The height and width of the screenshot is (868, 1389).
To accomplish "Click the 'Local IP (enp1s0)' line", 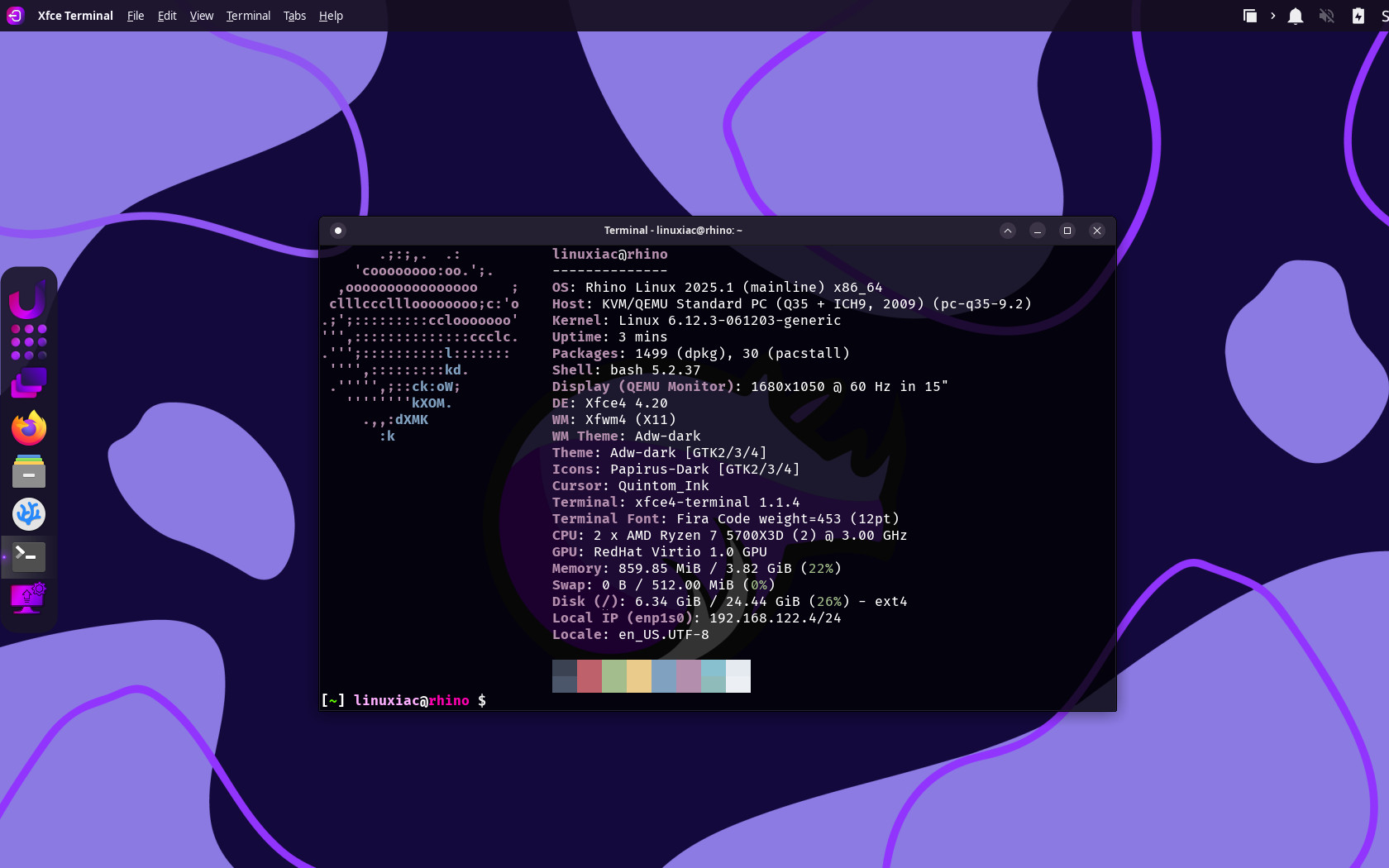I will pyautogui.click(x=697, y=618).
